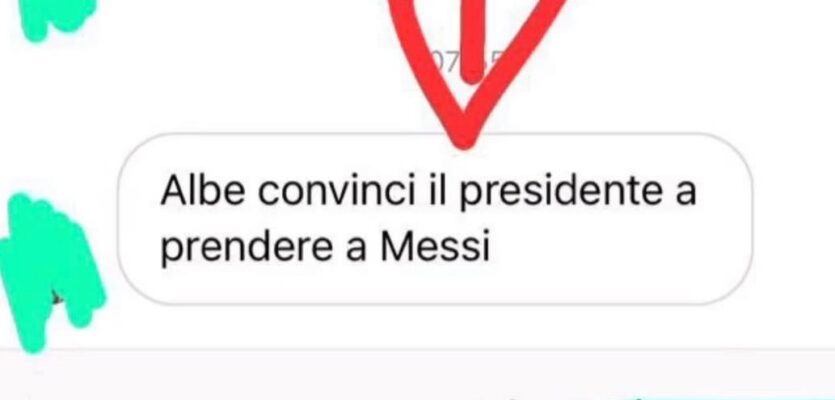835x400 pixels.
Task: Tap the word convinci in the bubble
Action: (336, 191)
